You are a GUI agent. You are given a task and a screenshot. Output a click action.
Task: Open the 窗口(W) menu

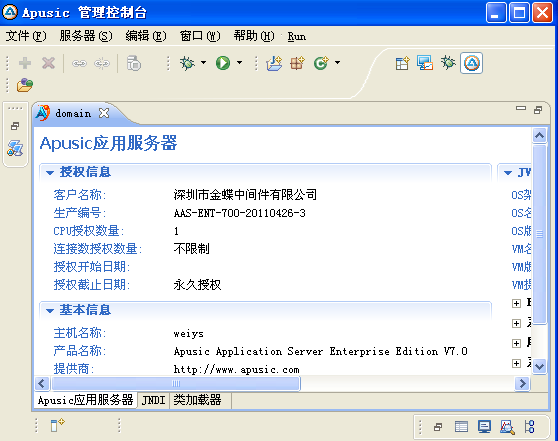point(200,36)
